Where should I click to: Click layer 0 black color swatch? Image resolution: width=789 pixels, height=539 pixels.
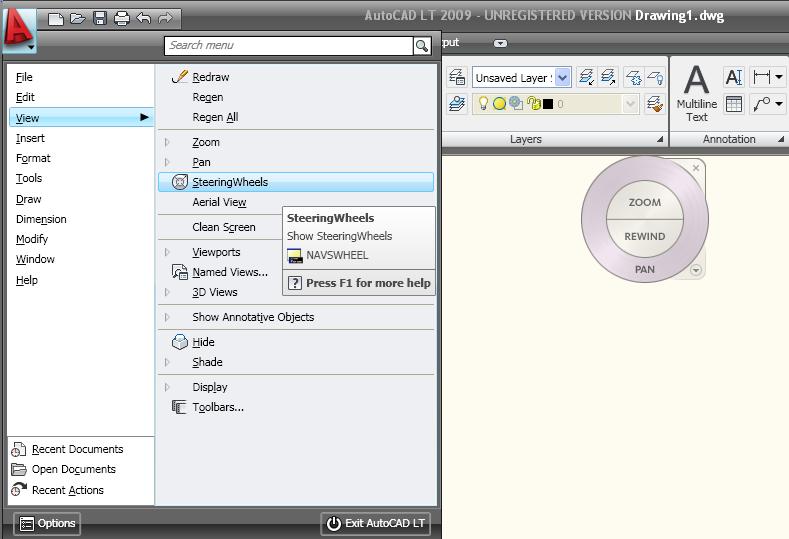(x=548, y=104)
